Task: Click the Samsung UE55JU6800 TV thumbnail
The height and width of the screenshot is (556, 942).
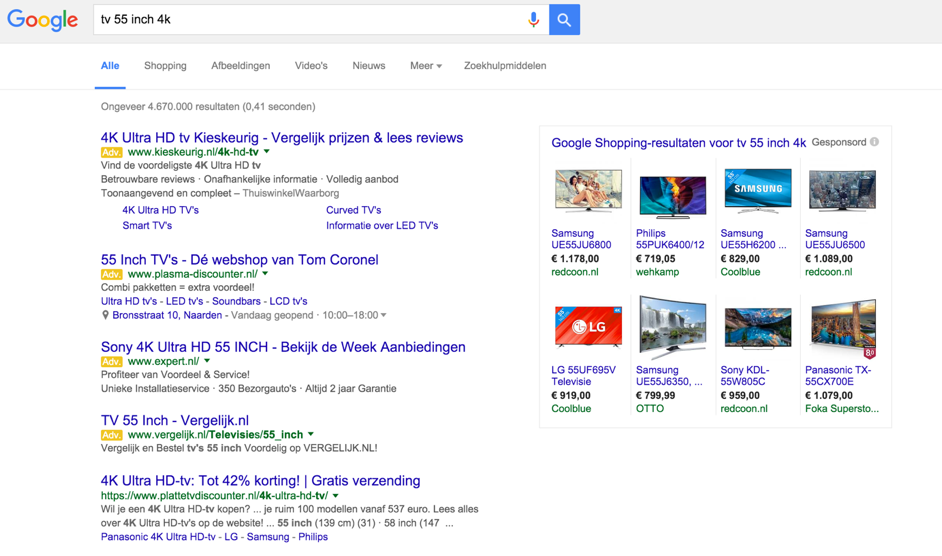Action: pos(588,191)
